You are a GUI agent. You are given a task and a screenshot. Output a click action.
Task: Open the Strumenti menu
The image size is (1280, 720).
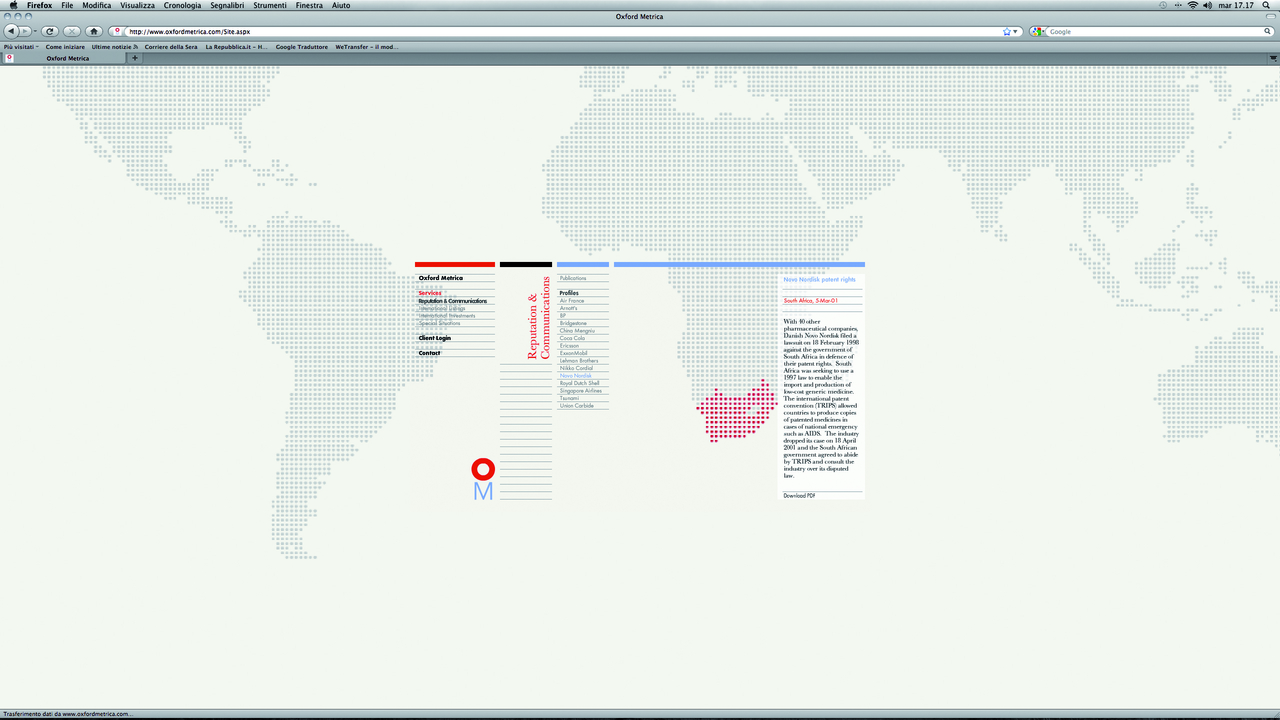click(x=270, y=5)
